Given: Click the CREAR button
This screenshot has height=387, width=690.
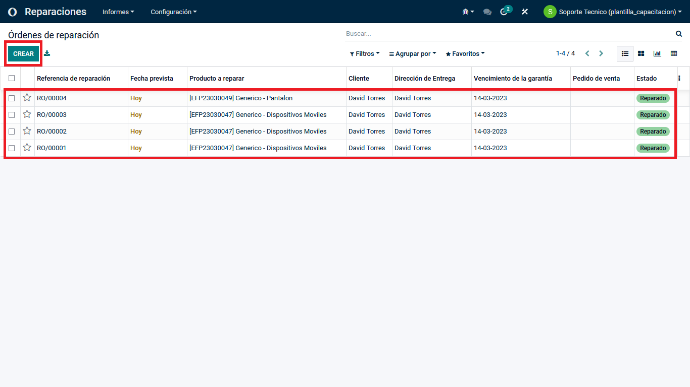Looking at the screenshot, I should [23, 54].
